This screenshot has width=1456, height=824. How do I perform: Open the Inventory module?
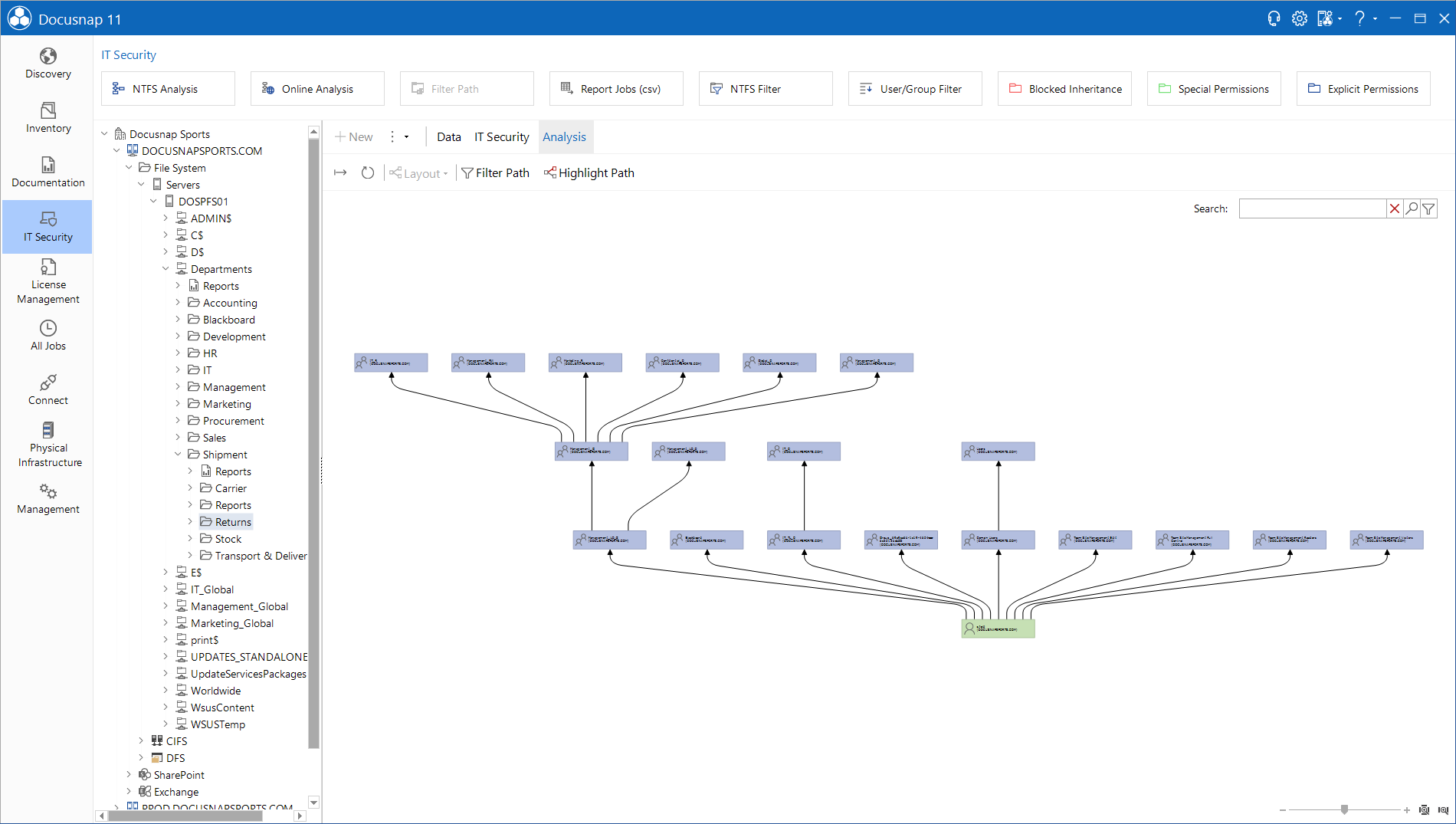48,118
